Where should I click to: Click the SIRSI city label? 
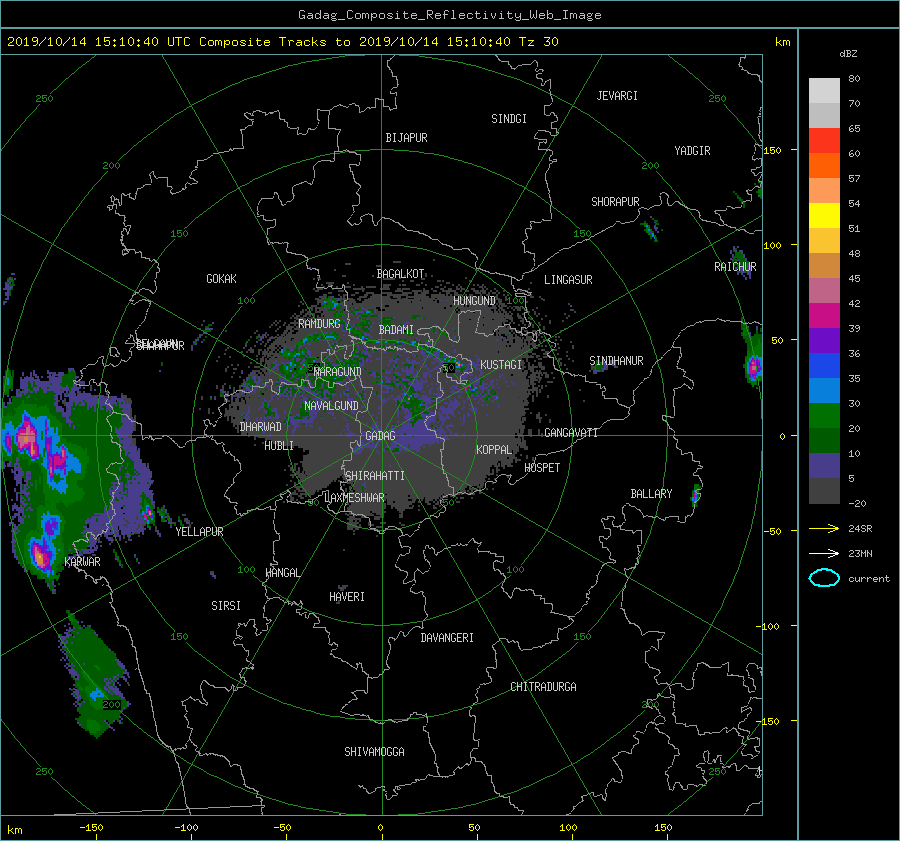coord(226,606)
